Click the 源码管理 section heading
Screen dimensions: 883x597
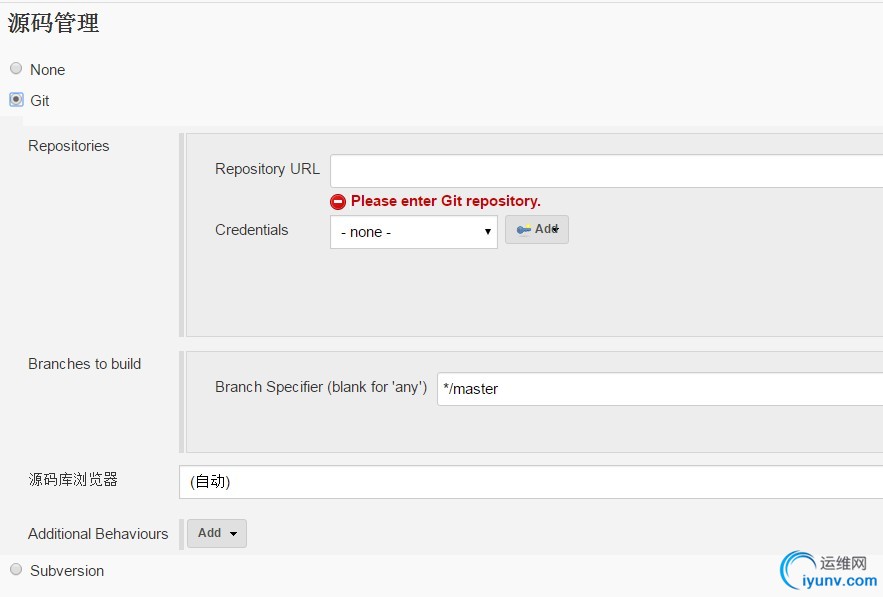pyautogui.click(x=53, y=23)
